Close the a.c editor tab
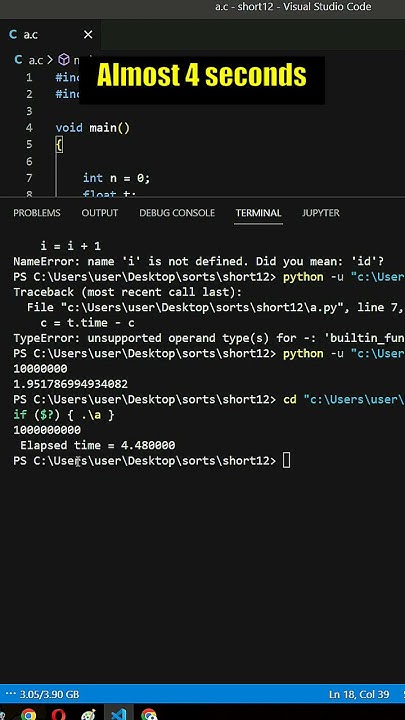This screenshot has width=405, height=720. (88, 34)
